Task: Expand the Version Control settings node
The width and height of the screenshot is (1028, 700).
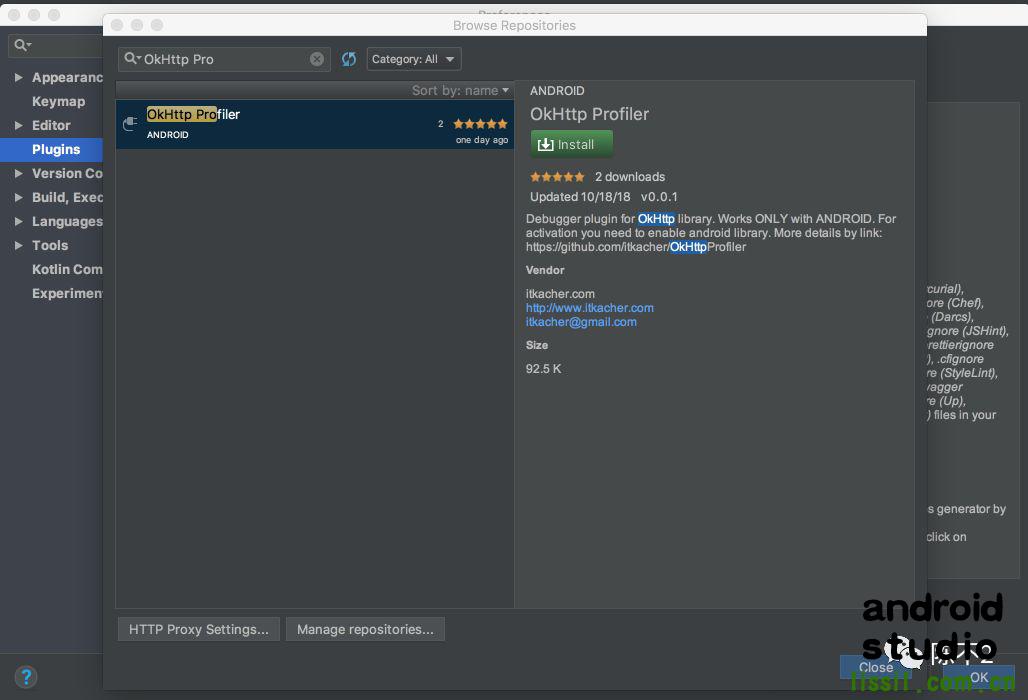Action: tap(18, 173)
